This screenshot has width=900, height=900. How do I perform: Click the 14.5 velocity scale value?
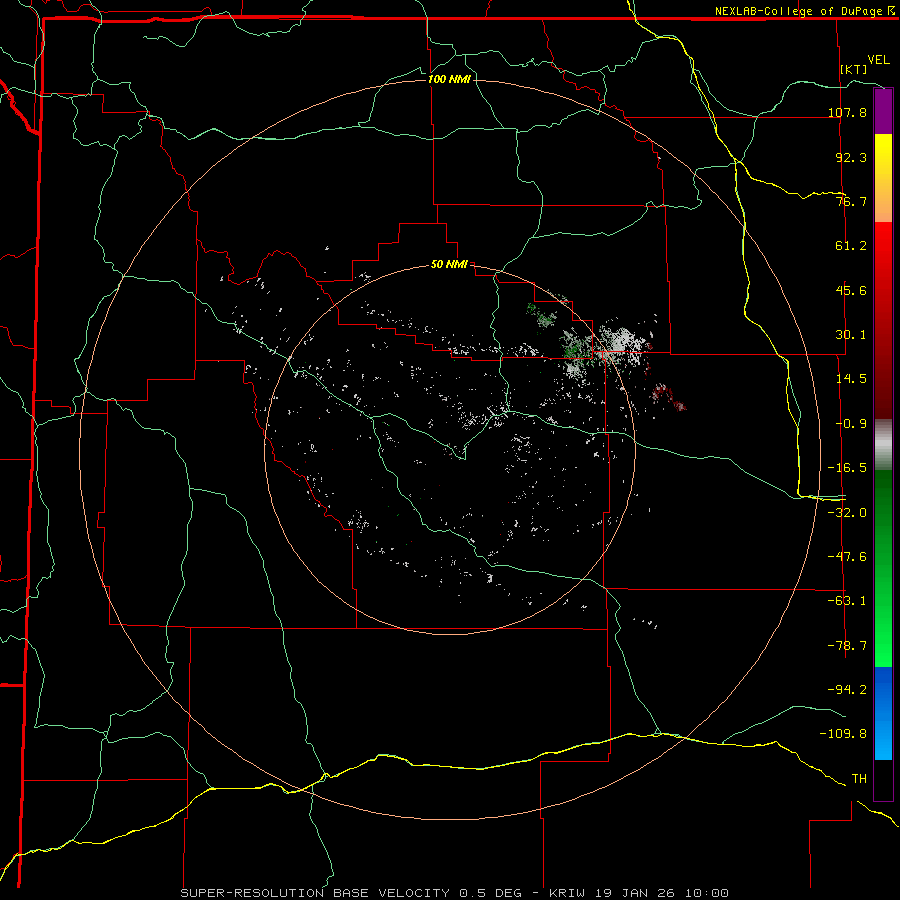(x=851, y=379)
